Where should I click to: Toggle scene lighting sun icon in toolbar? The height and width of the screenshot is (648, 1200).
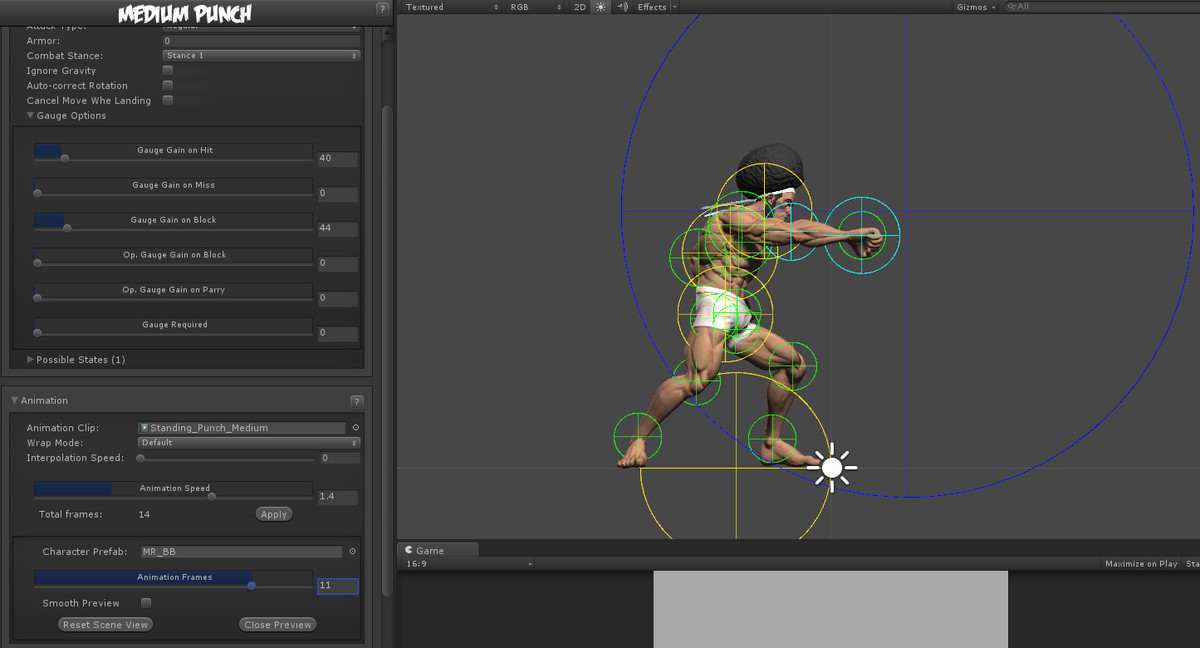pyautogui.click(x=600, y=7)
